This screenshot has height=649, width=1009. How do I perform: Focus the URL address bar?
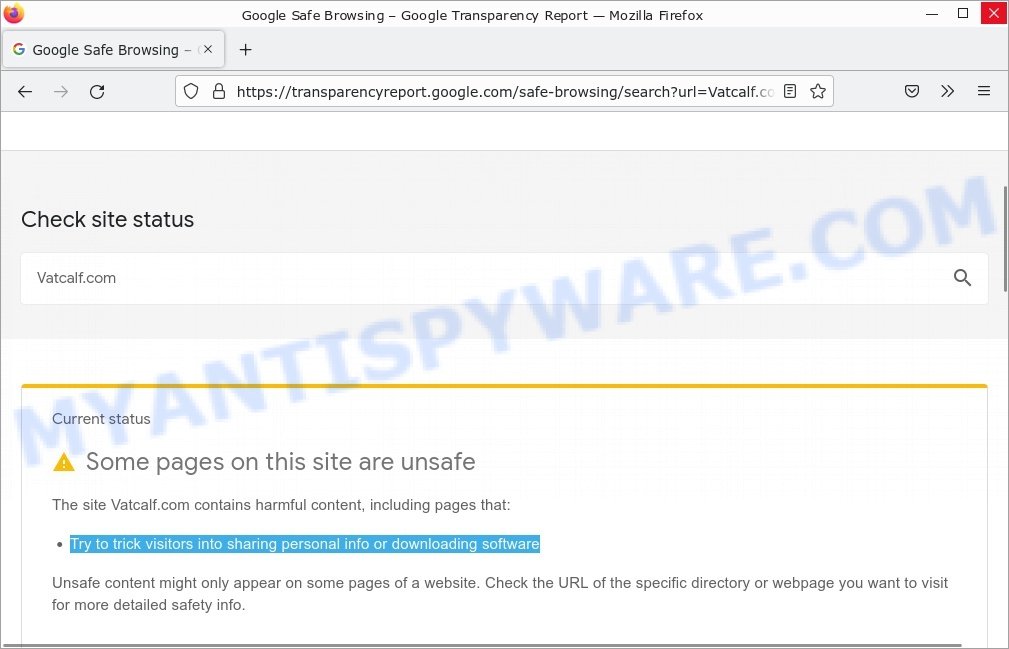pyautogui.click(x=505, y=91)
